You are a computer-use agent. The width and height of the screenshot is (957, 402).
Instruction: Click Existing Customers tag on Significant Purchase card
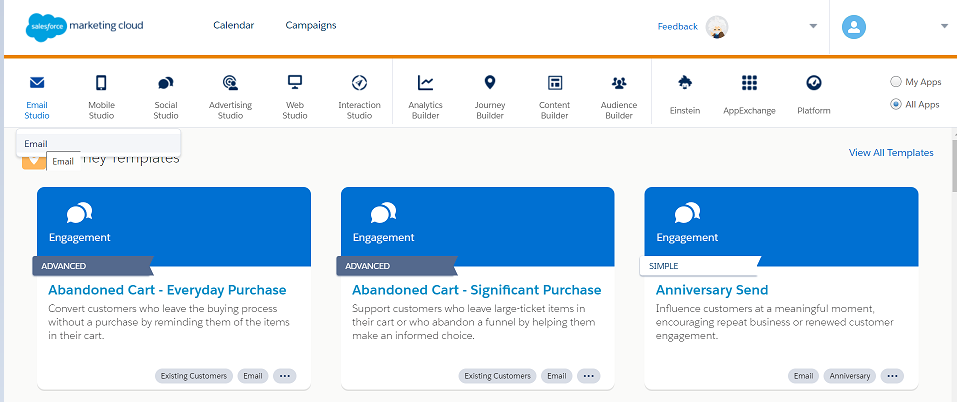[x=497, y=376]
